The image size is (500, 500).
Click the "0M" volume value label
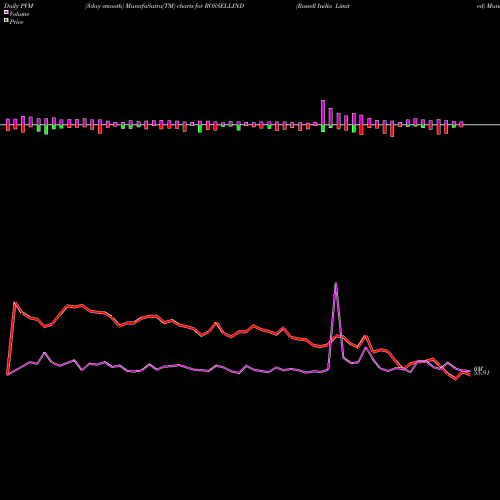pyautogui.click(x=478, y=368)
